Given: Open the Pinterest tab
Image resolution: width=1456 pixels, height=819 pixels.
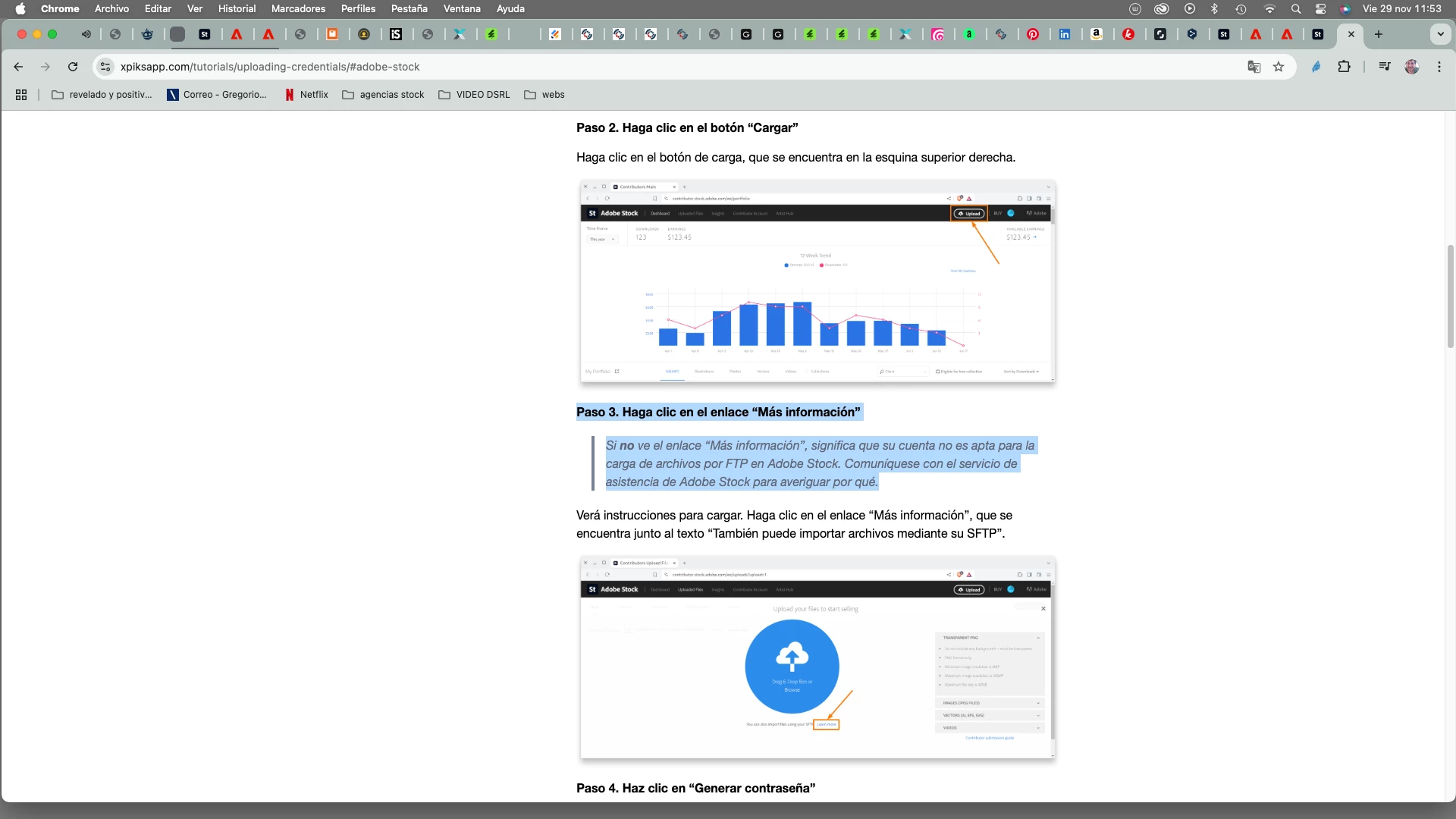Looking at the screenshot, I should pyautogui.click(x=1033, y=34).
